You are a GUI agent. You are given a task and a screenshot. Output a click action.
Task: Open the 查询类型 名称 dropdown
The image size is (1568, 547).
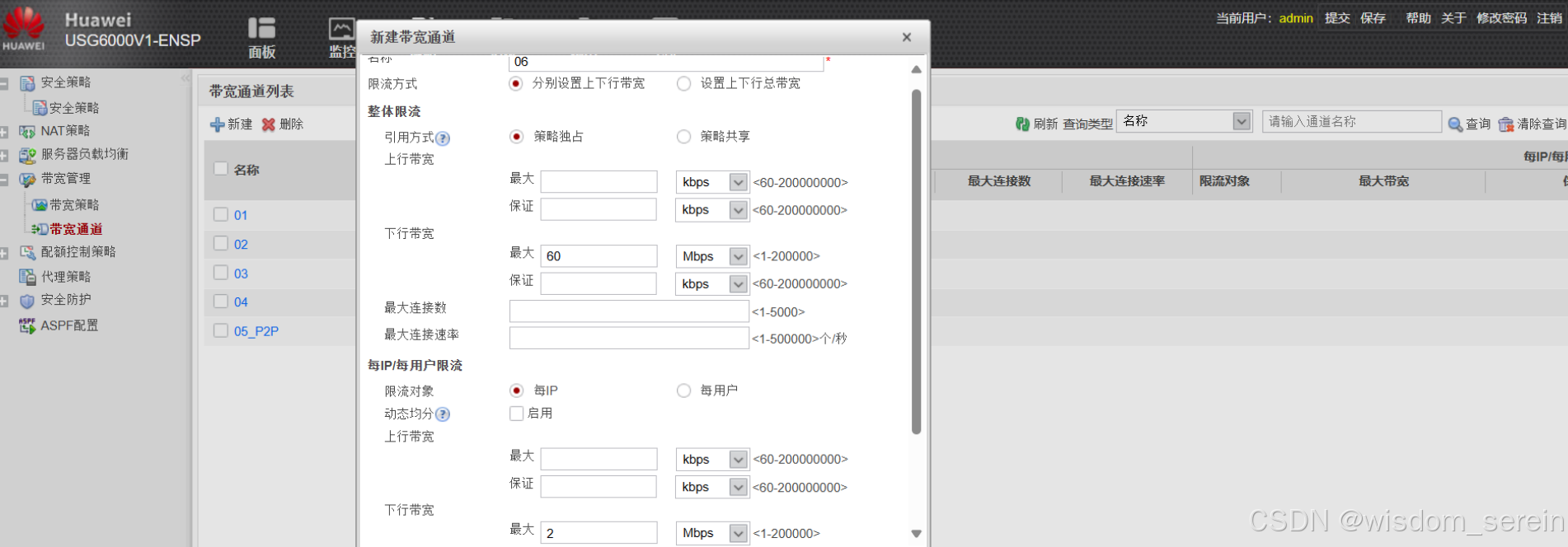coord(1242,121)
